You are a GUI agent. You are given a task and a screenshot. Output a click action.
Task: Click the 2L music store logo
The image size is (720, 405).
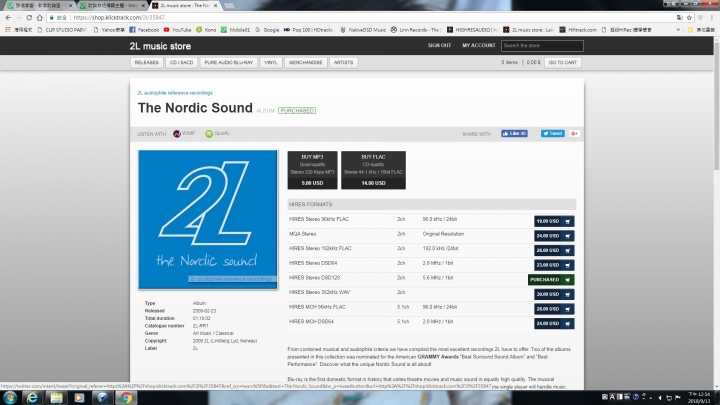(x=160, y=46)
